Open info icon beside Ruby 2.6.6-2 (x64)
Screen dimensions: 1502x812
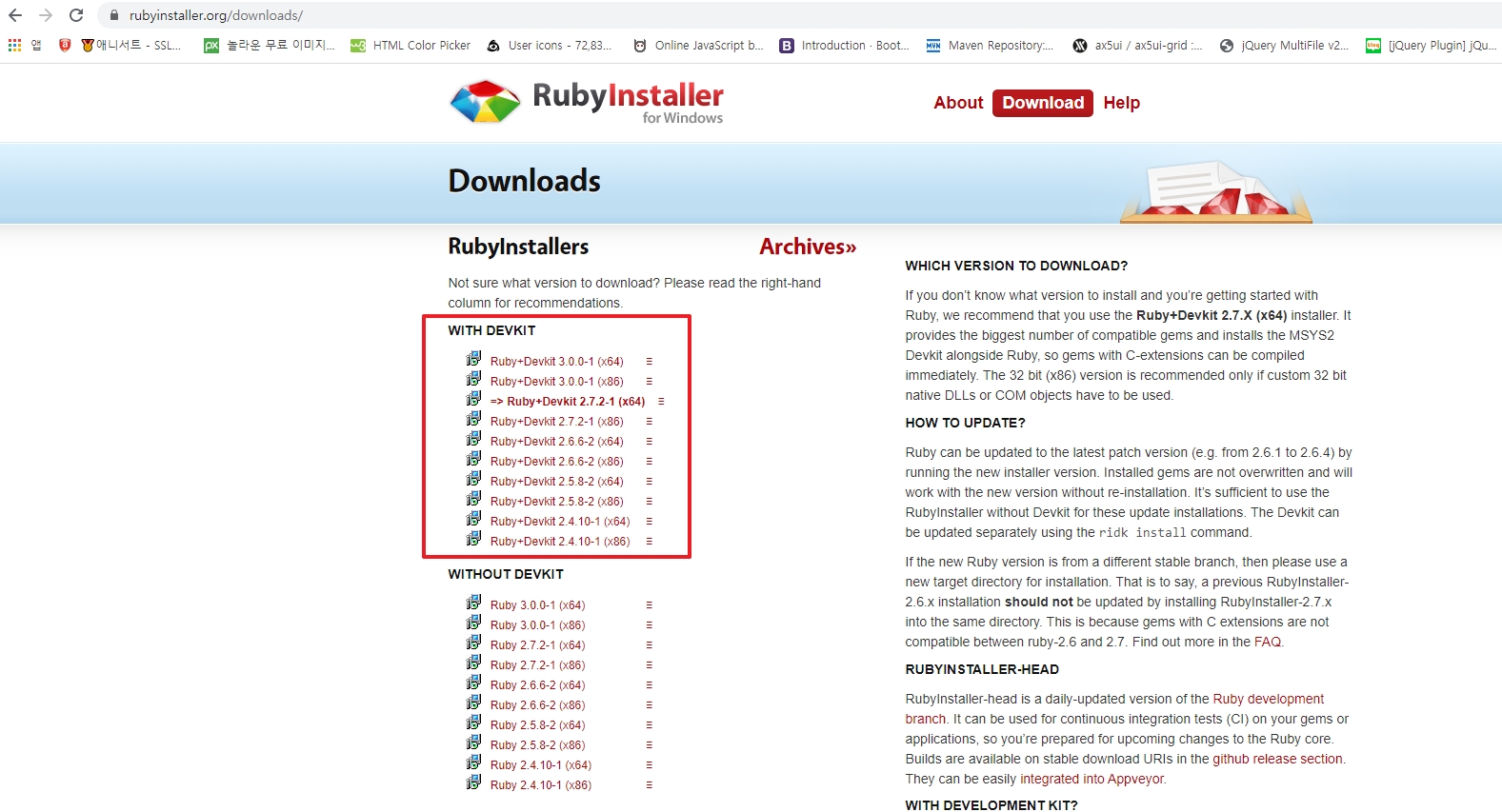point(650,685)
